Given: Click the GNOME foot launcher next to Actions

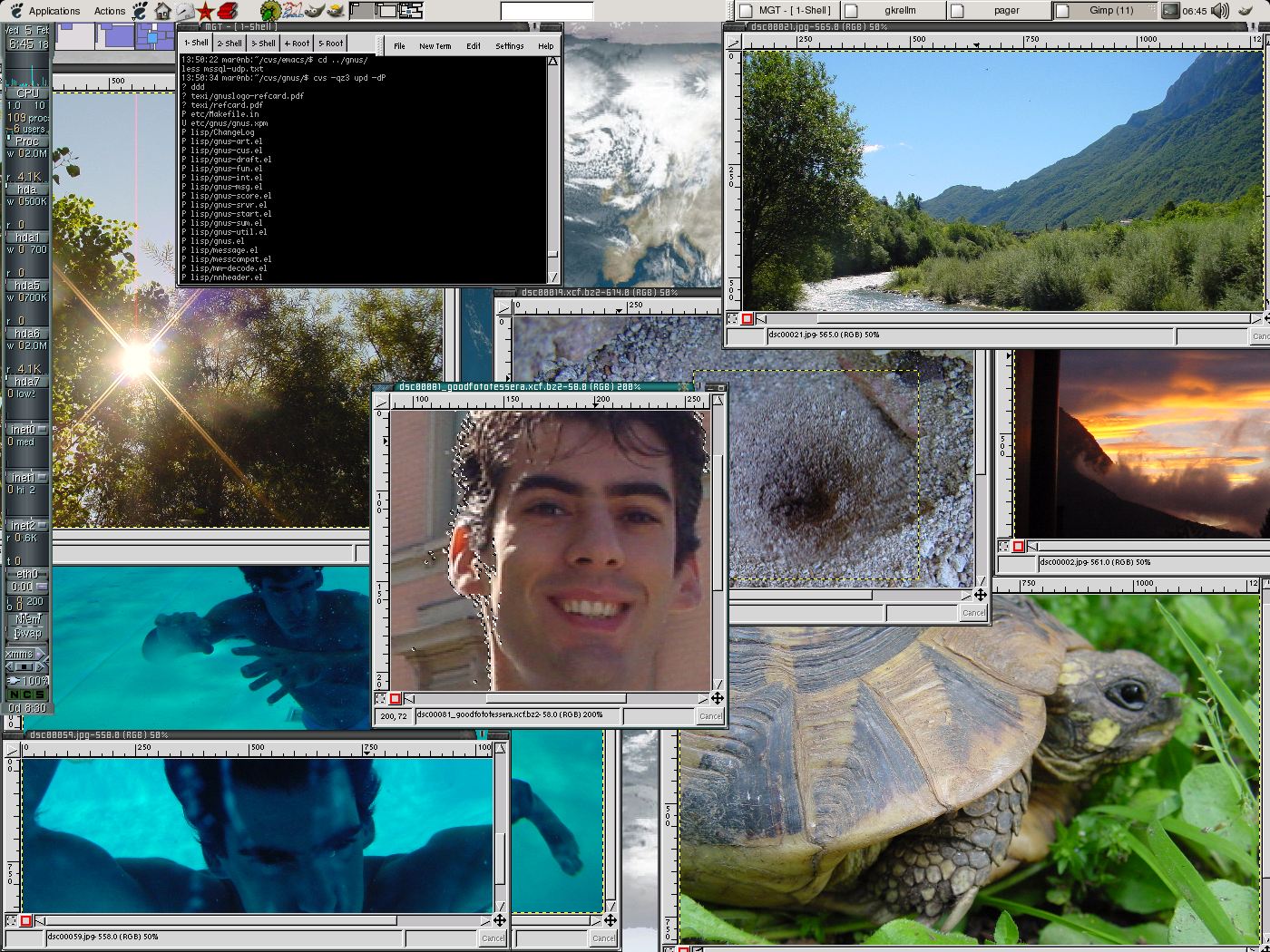Looking at the screenshot, I should click(140, 11).
